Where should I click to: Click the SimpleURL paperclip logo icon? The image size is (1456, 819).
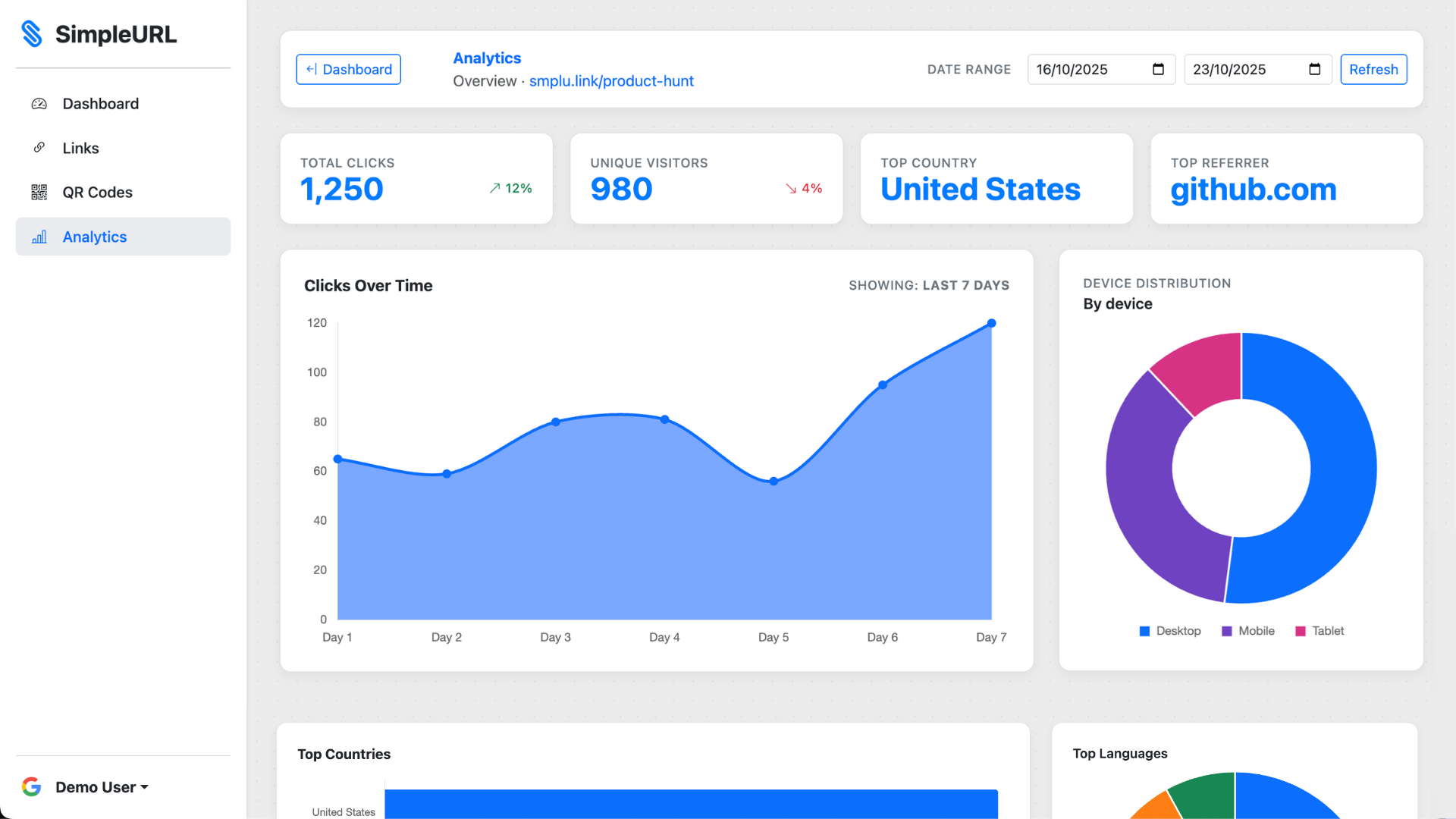[x=32, y=34]
